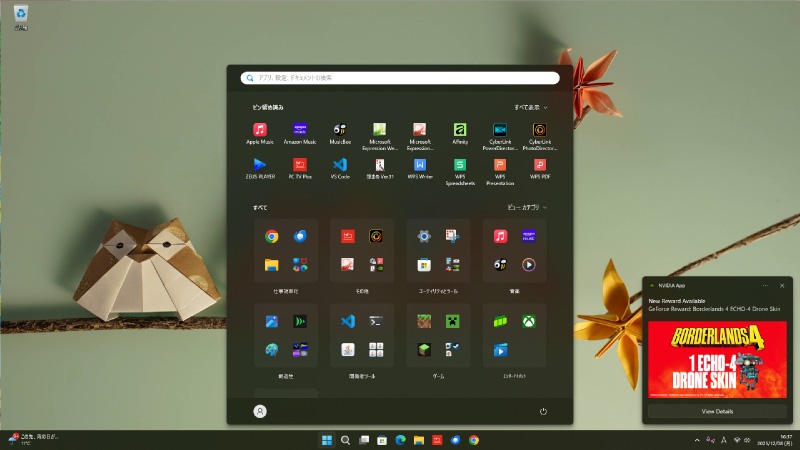
Task: Expand すべて表示 to show all pinned apps
Action: (x=530, y=106)
